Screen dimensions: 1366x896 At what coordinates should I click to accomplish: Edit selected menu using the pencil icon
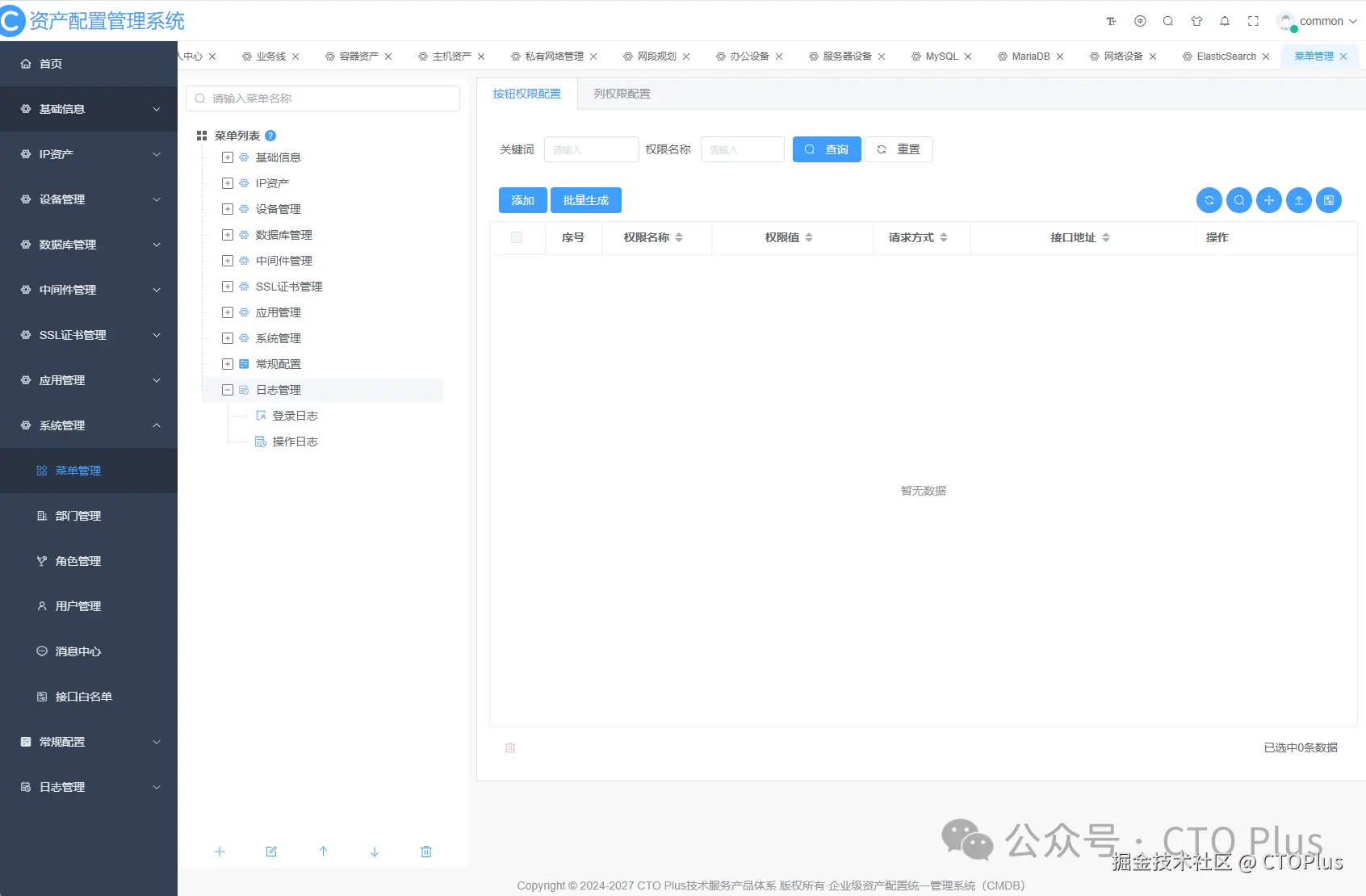[271, 852]
